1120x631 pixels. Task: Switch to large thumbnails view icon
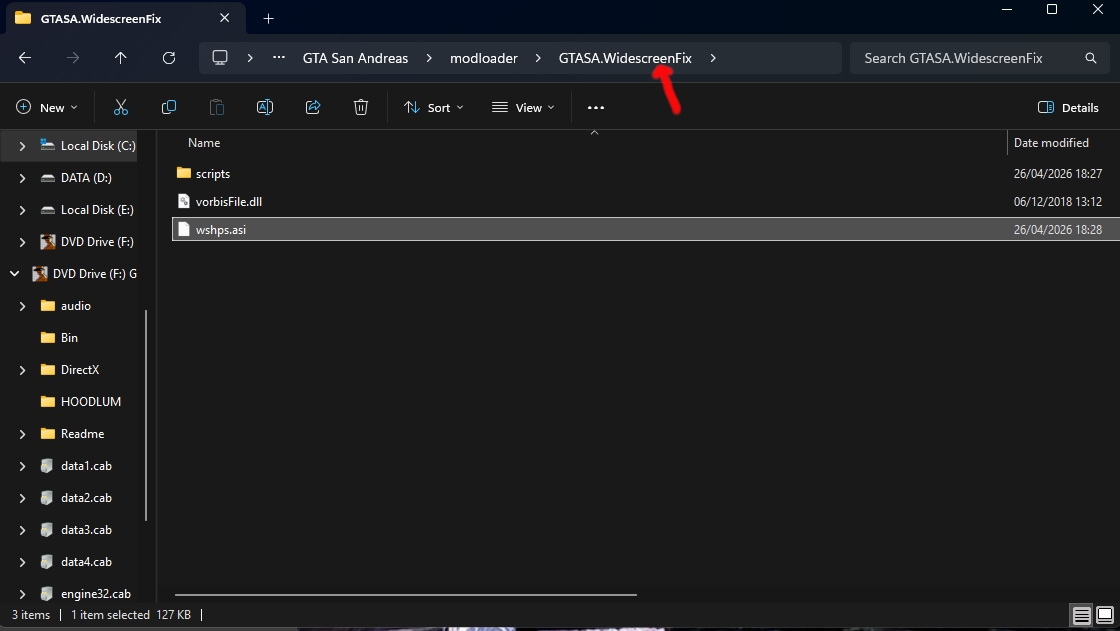1105,615
